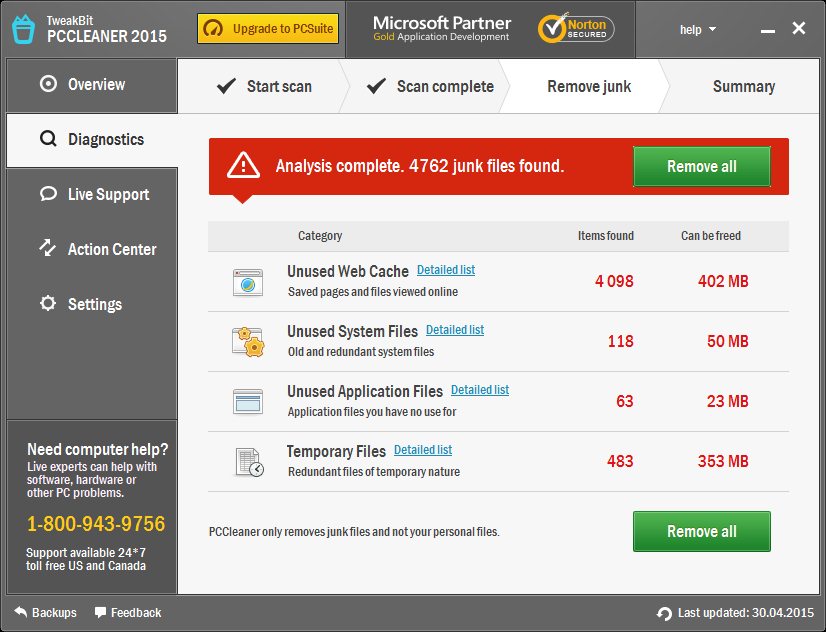Click the Live Support speech bubble icon
The width and height of the screenshot is (826, 632).
[48, 194]
